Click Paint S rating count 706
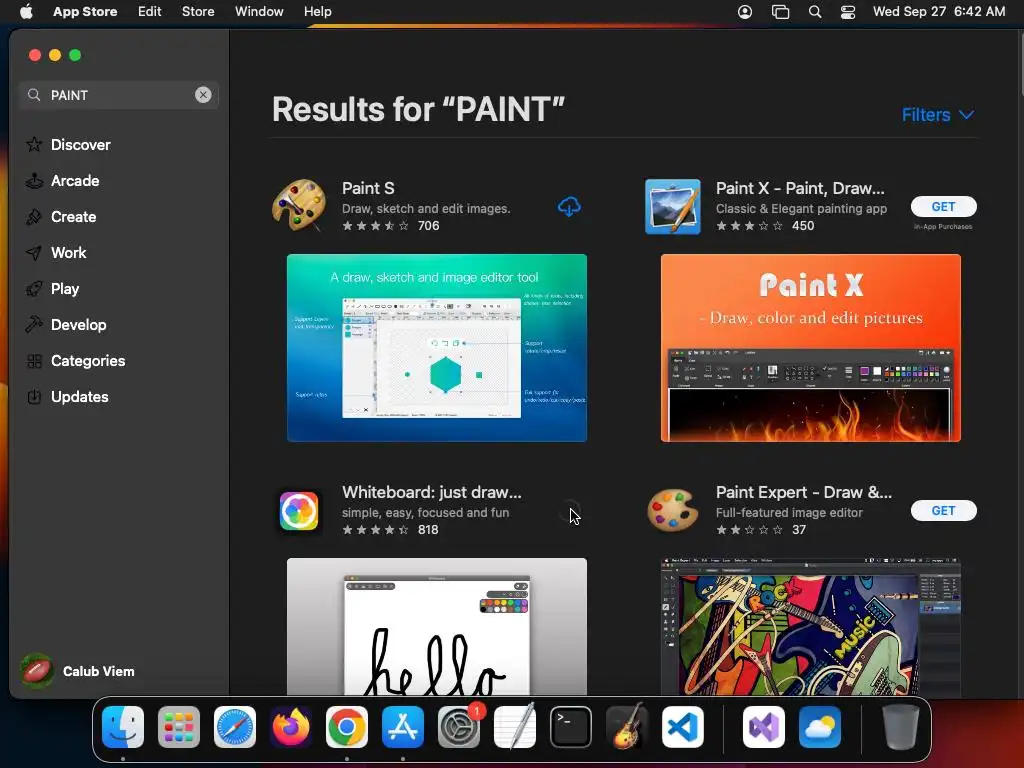Image resolution: width=1024 pixels, height=768 pixels. tap(428, 226)
